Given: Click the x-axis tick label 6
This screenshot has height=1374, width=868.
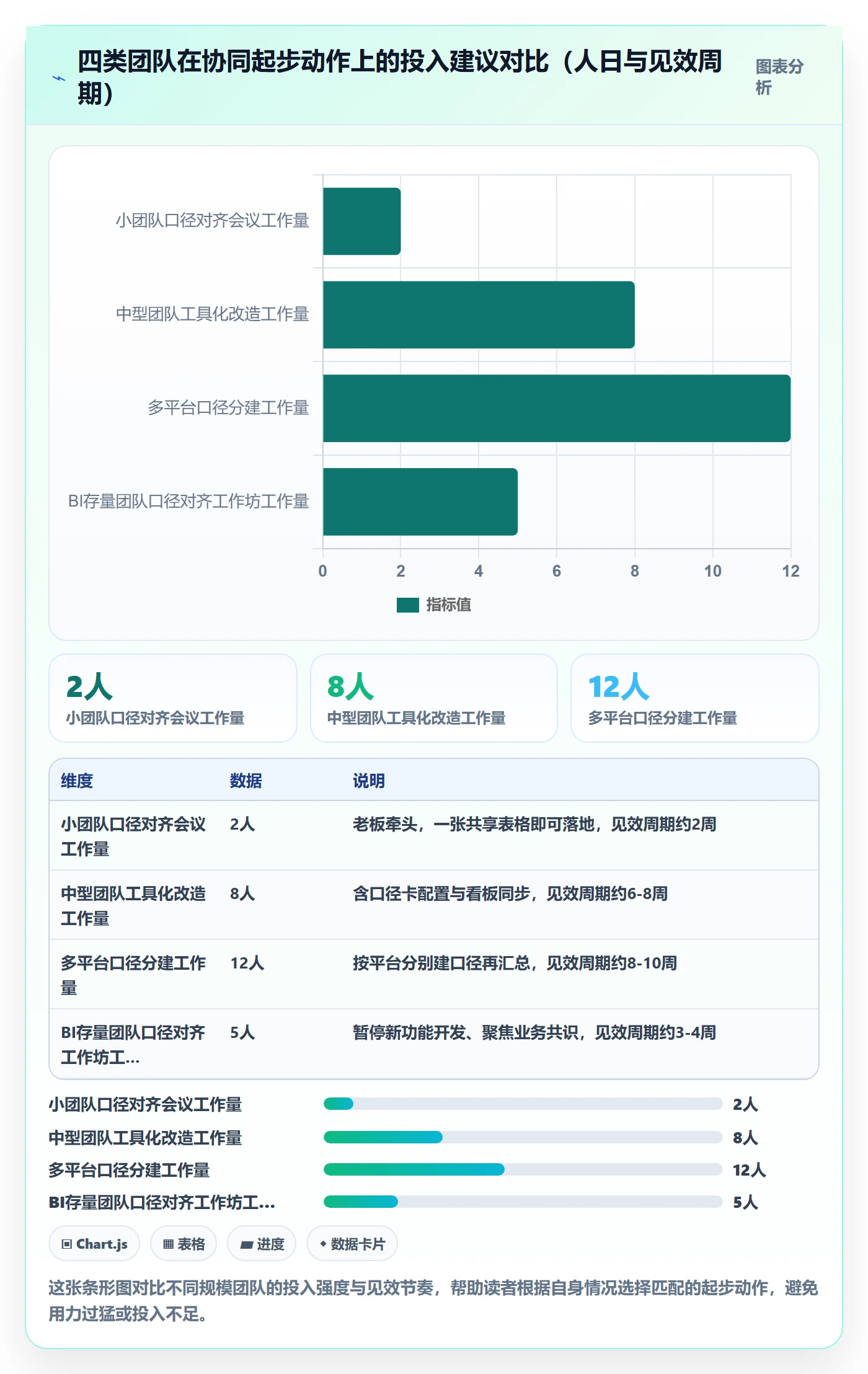Looking at the screenshot, I should point(557,571).
